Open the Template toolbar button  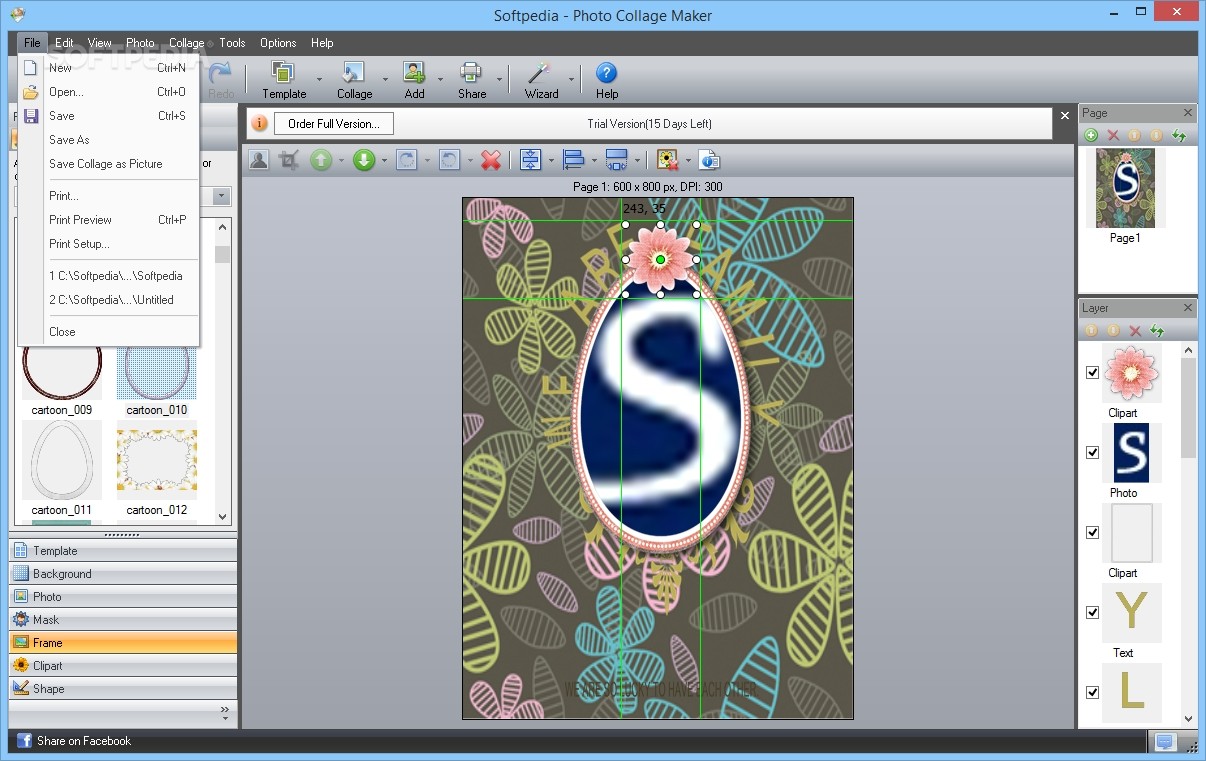(x=284, y=80)
